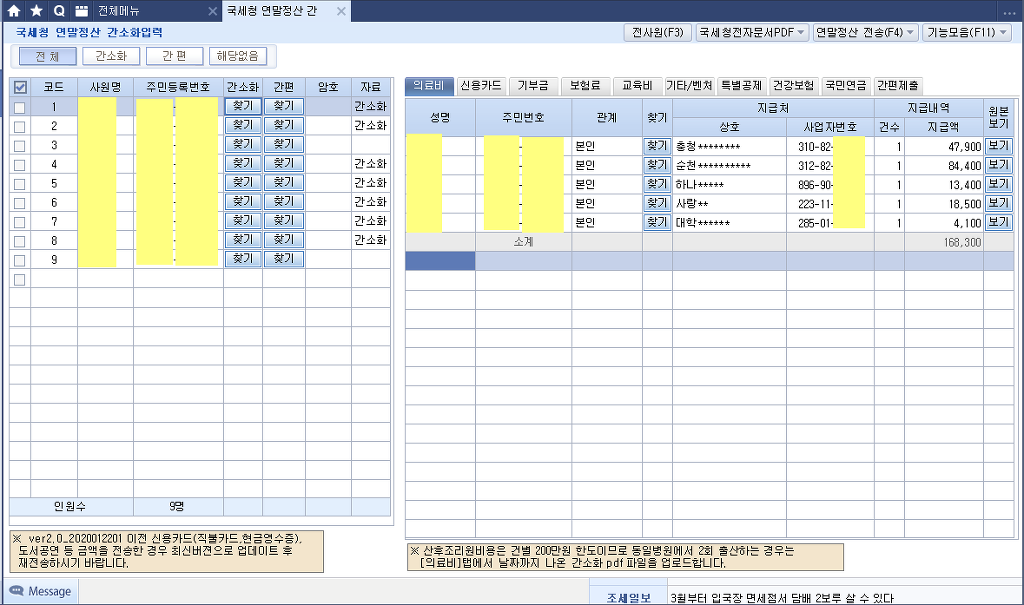Switch to the 보험료 tab

coord(585,86)
